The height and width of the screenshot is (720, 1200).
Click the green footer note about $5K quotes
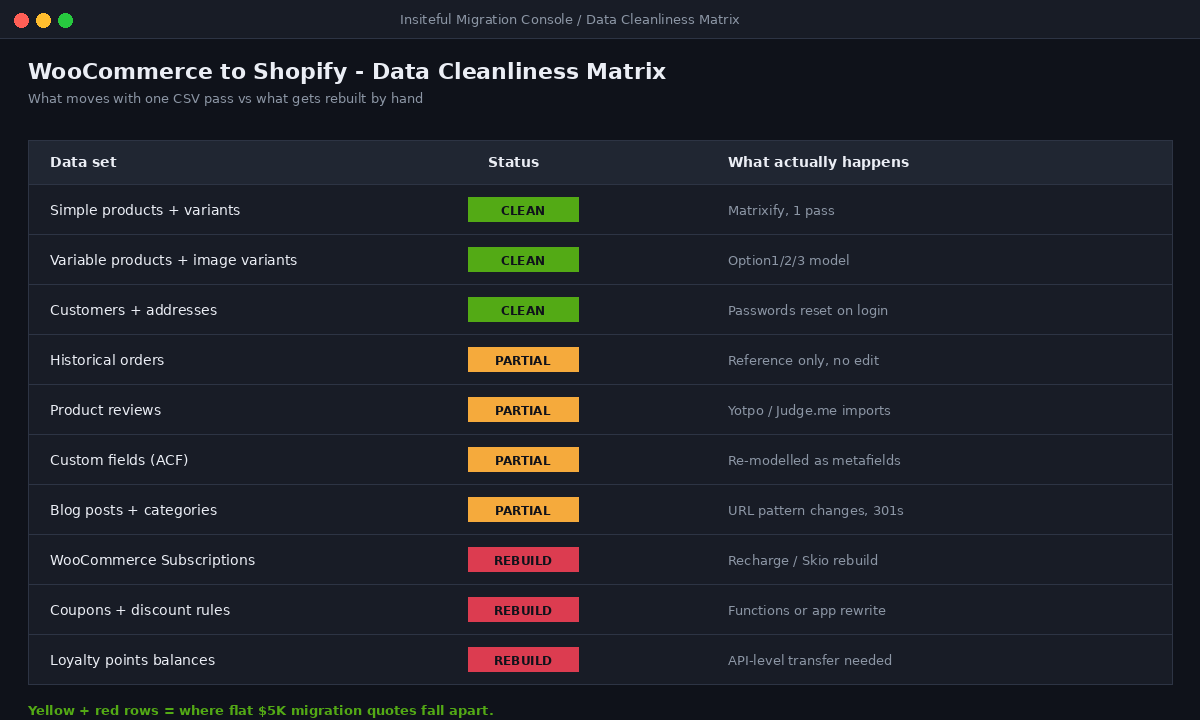point(261,711)
